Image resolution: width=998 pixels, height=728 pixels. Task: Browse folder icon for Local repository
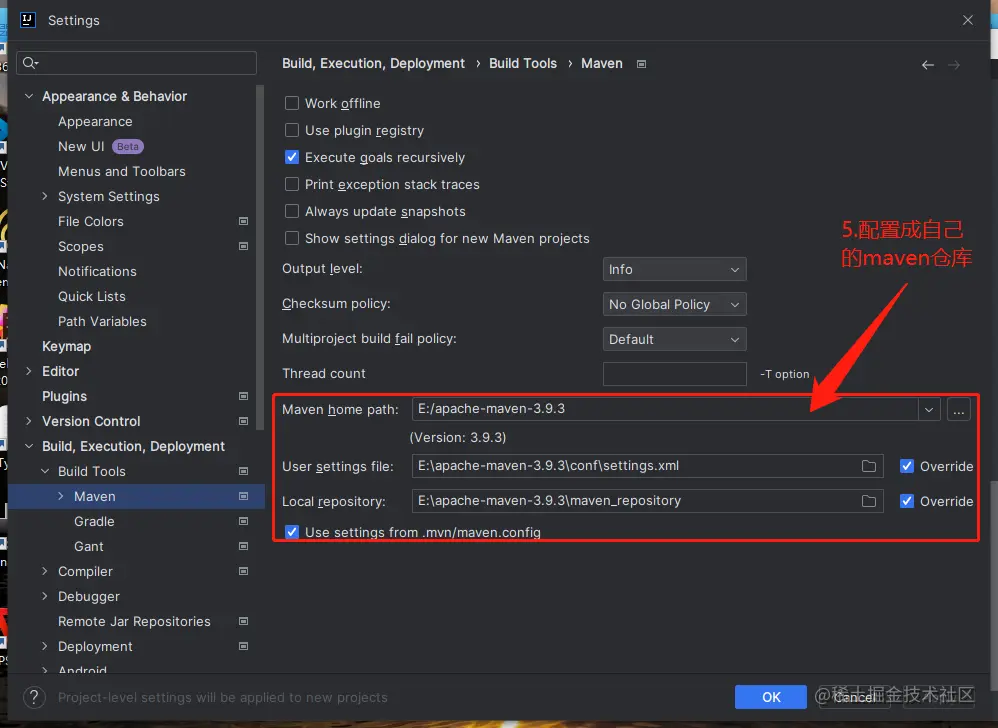868,501
